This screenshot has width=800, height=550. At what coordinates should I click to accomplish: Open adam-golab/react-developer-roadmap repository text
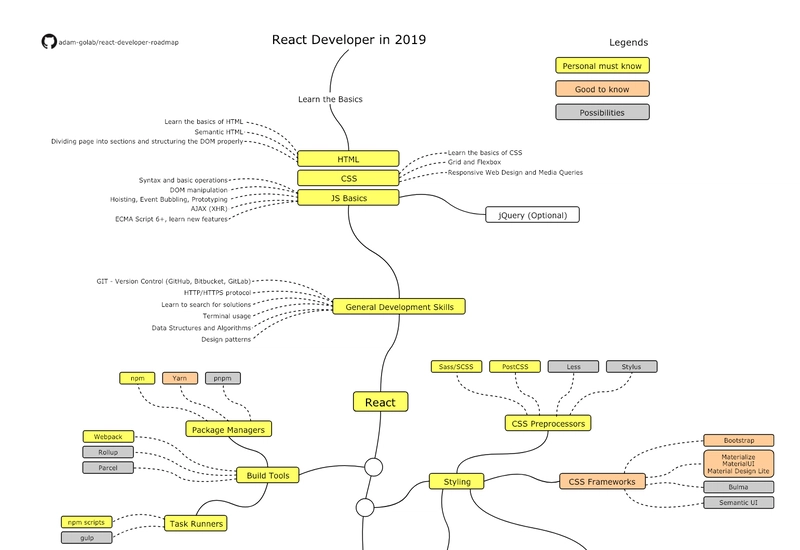[x=118, y=42]
